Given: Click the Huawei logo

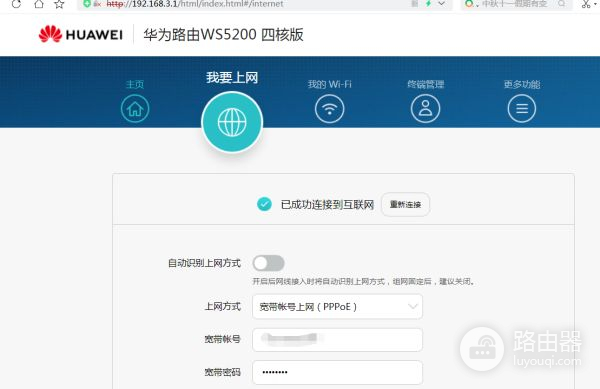Looking at the screenshot, I should tap(81, 34).
